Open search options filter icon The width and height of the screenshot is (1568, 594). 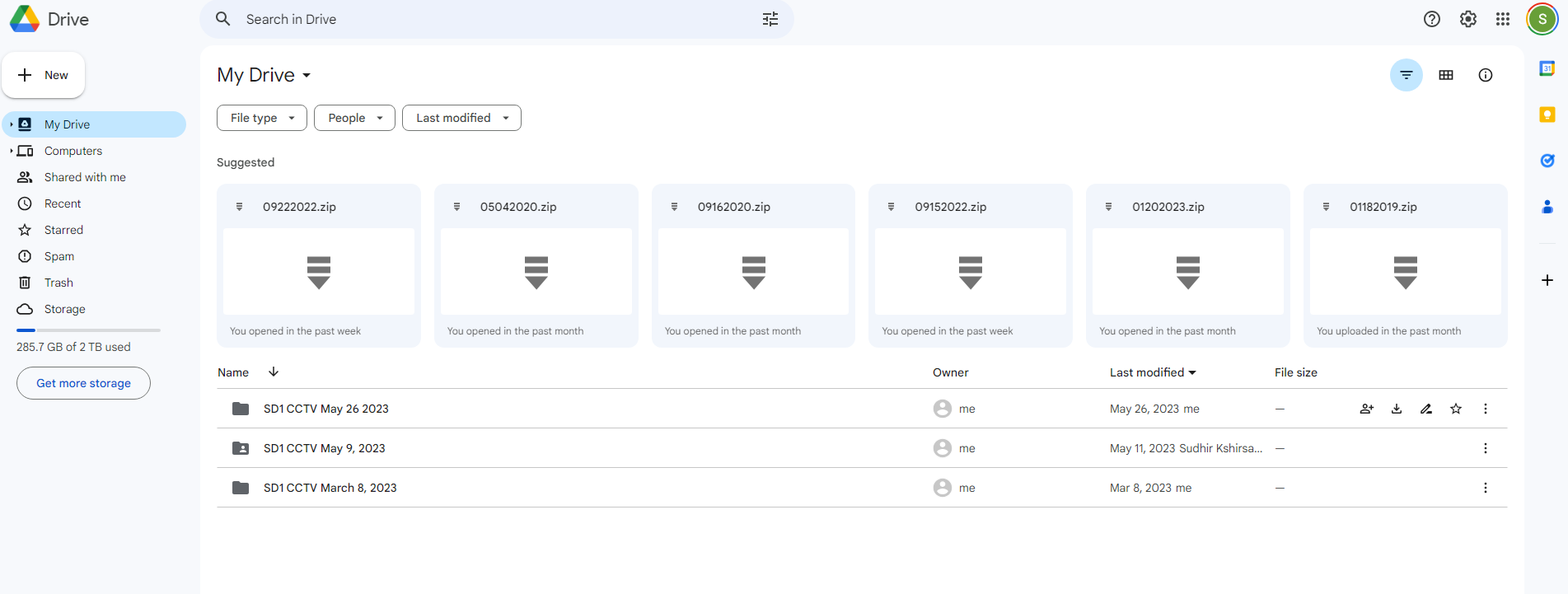click(770, 19)
